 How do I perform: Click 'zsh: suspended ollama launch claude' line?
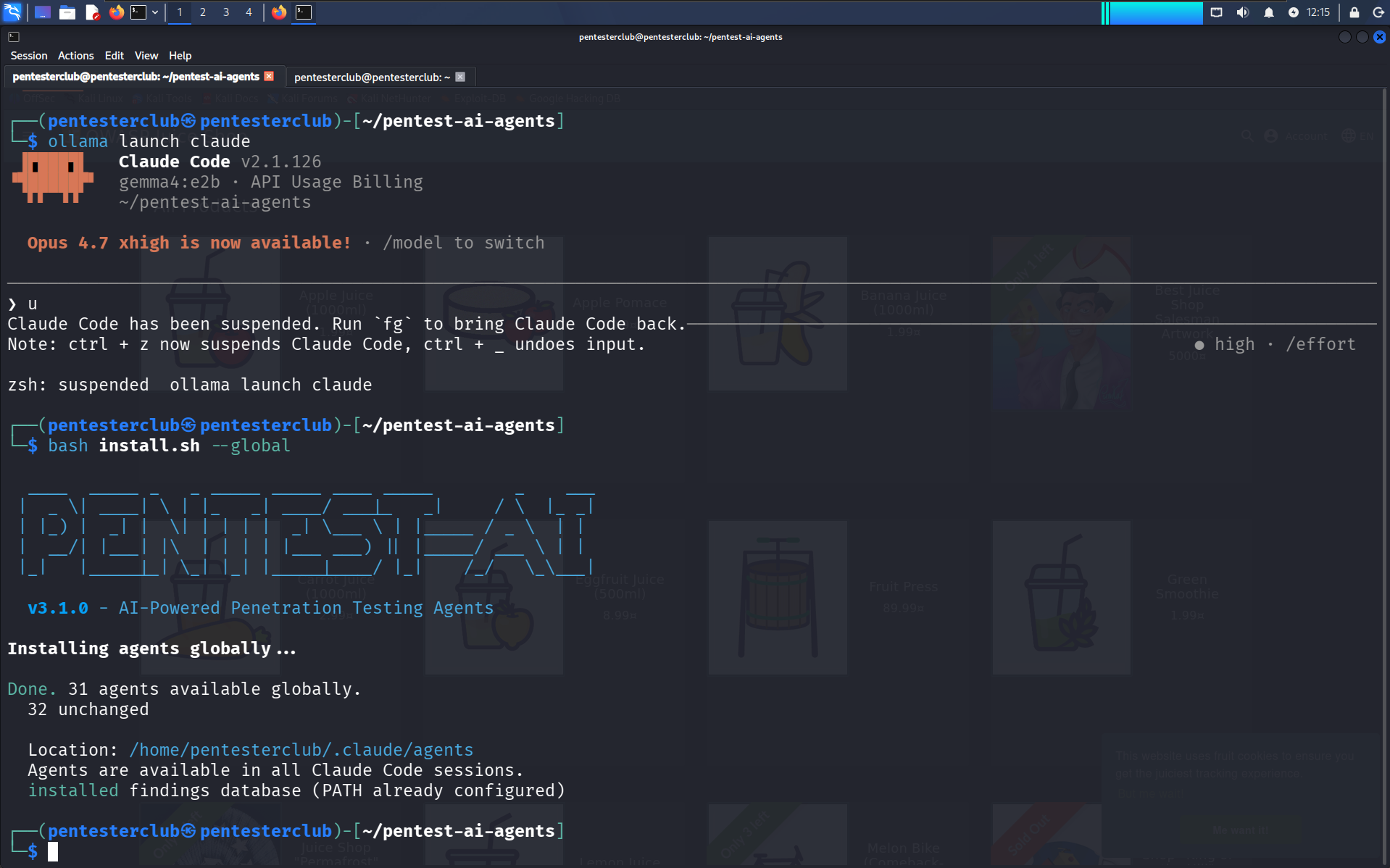click(x=190, y=385)
